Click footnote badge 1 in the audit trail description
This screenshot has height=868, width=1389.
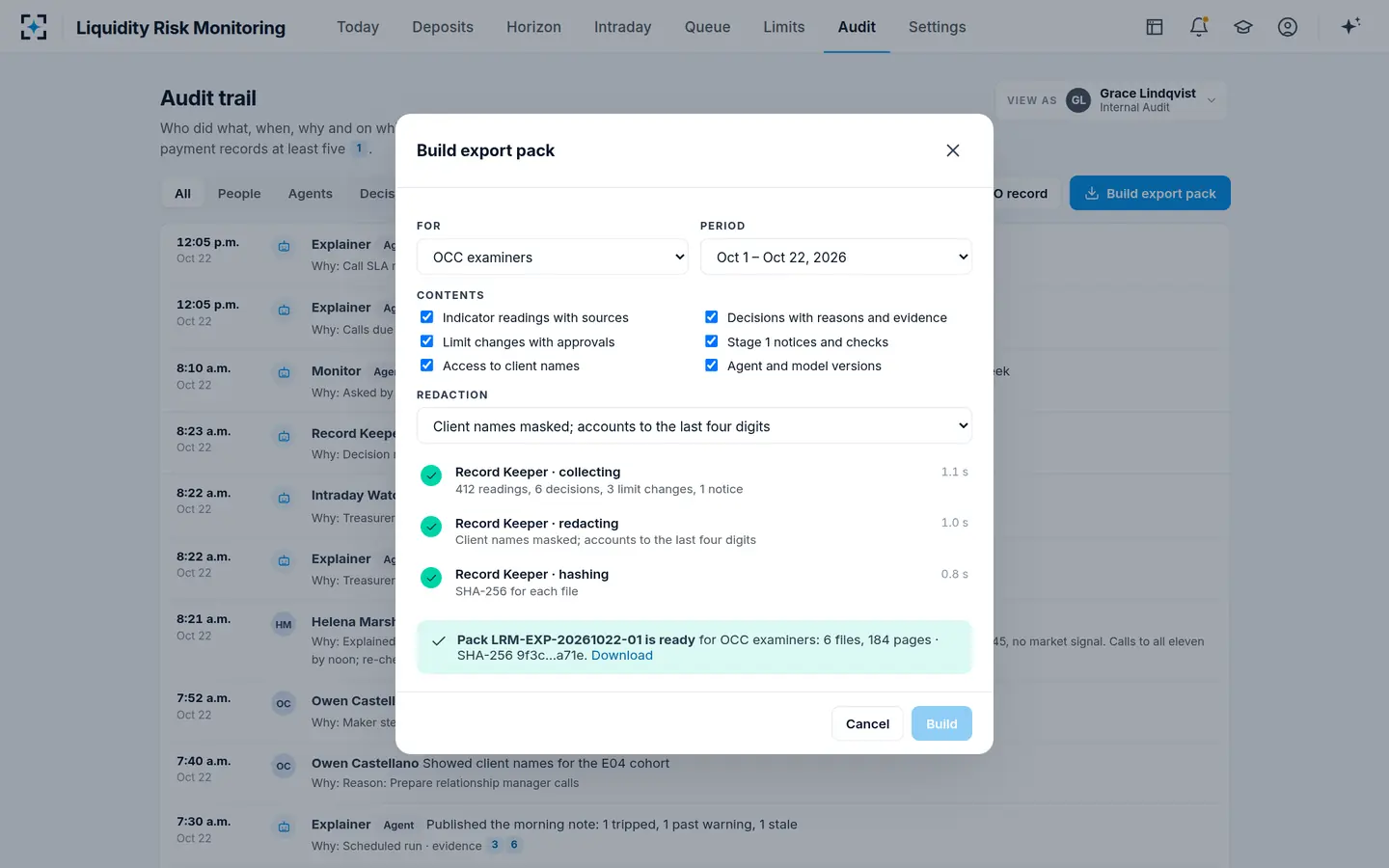(359, 149)
